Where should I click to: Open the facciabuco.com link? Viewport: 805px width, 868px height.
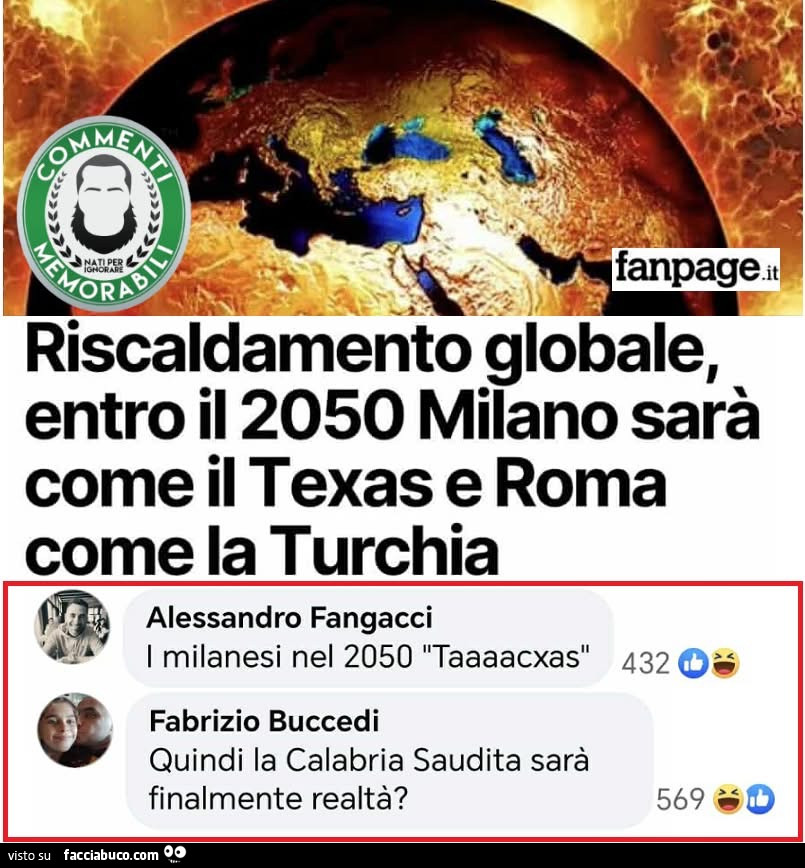(x=111, y=855)
